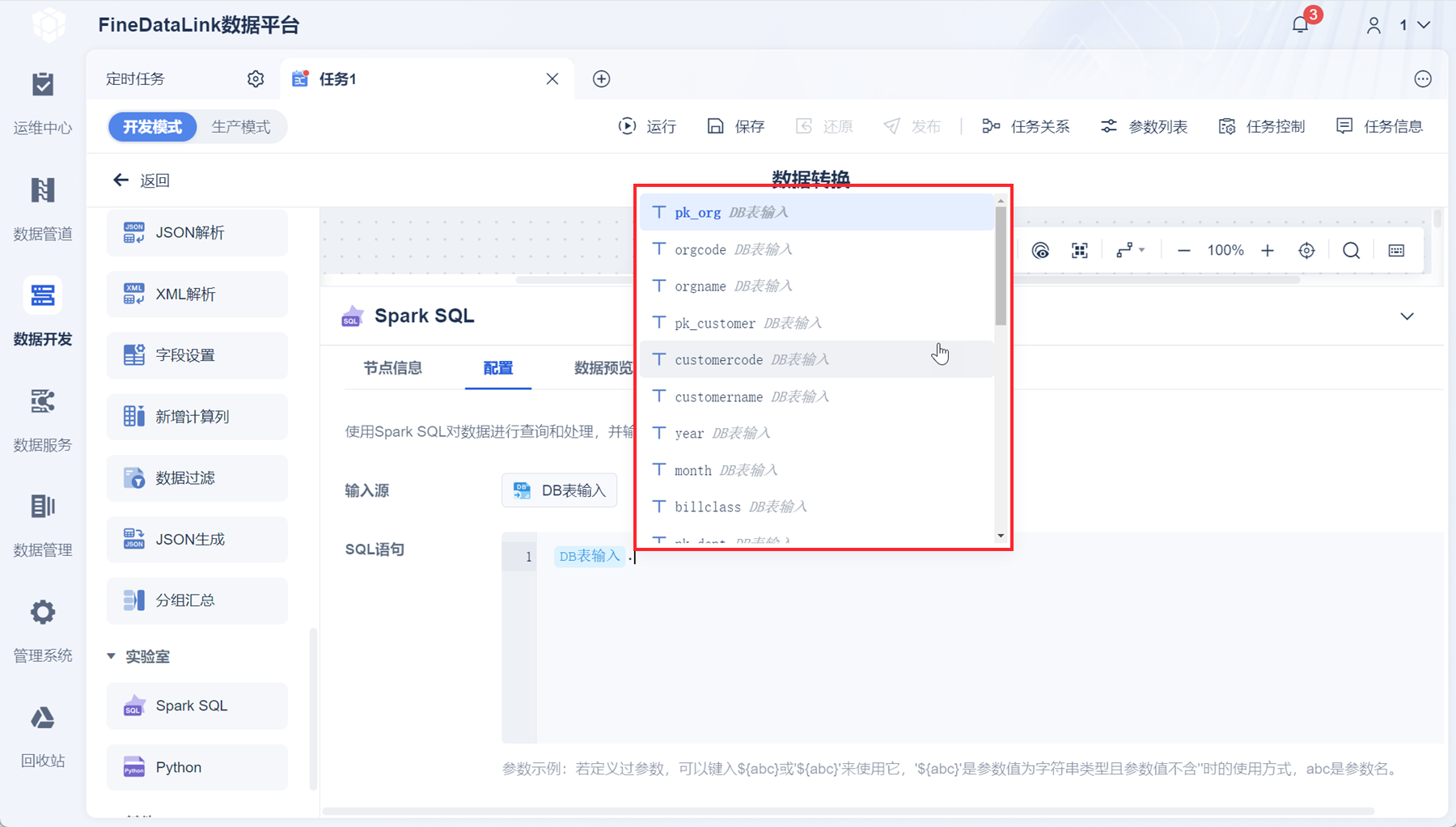The width and height of the screenshot is (1456, 827).
Task: Click the DB表输入 input source chip
Action: pyautogui.click(x=560, y=490)
